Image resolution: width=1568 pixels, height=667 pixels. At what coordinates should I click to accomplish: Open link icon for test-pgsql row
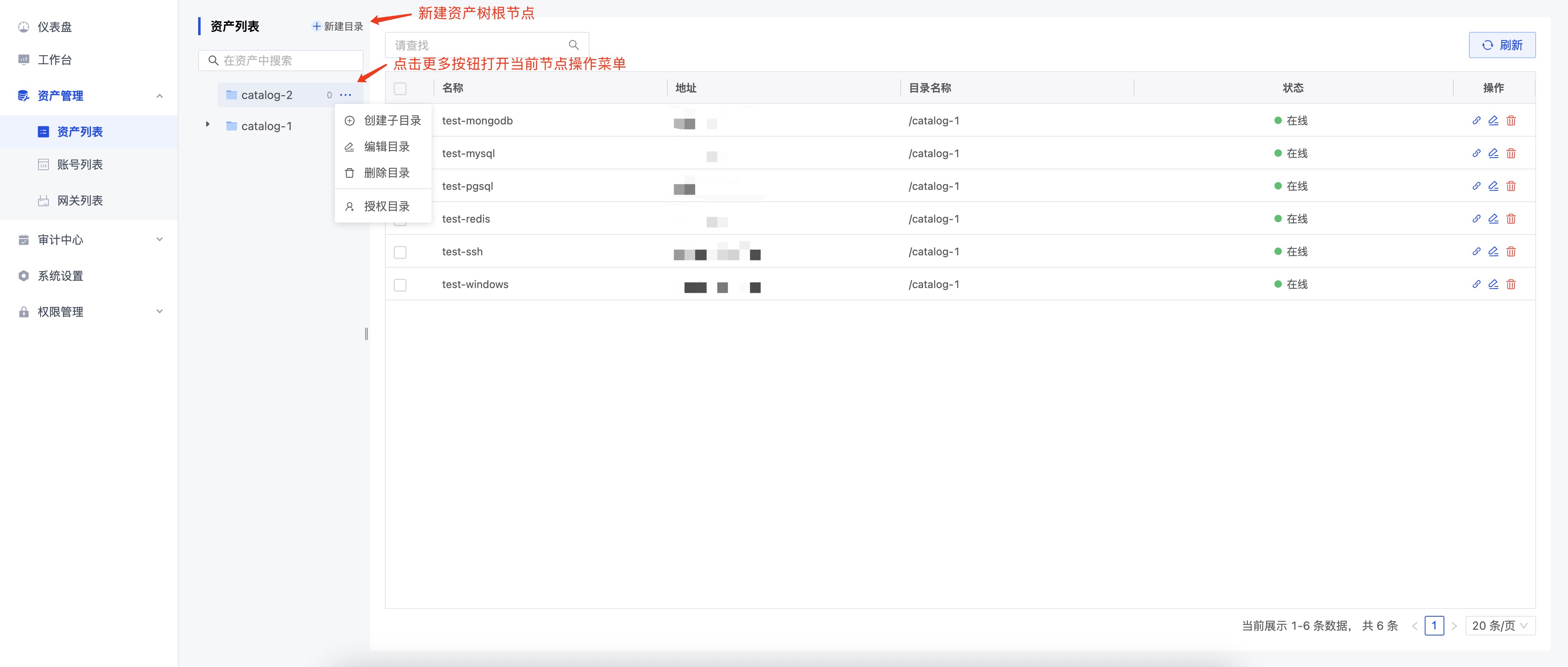(1476, 186)
